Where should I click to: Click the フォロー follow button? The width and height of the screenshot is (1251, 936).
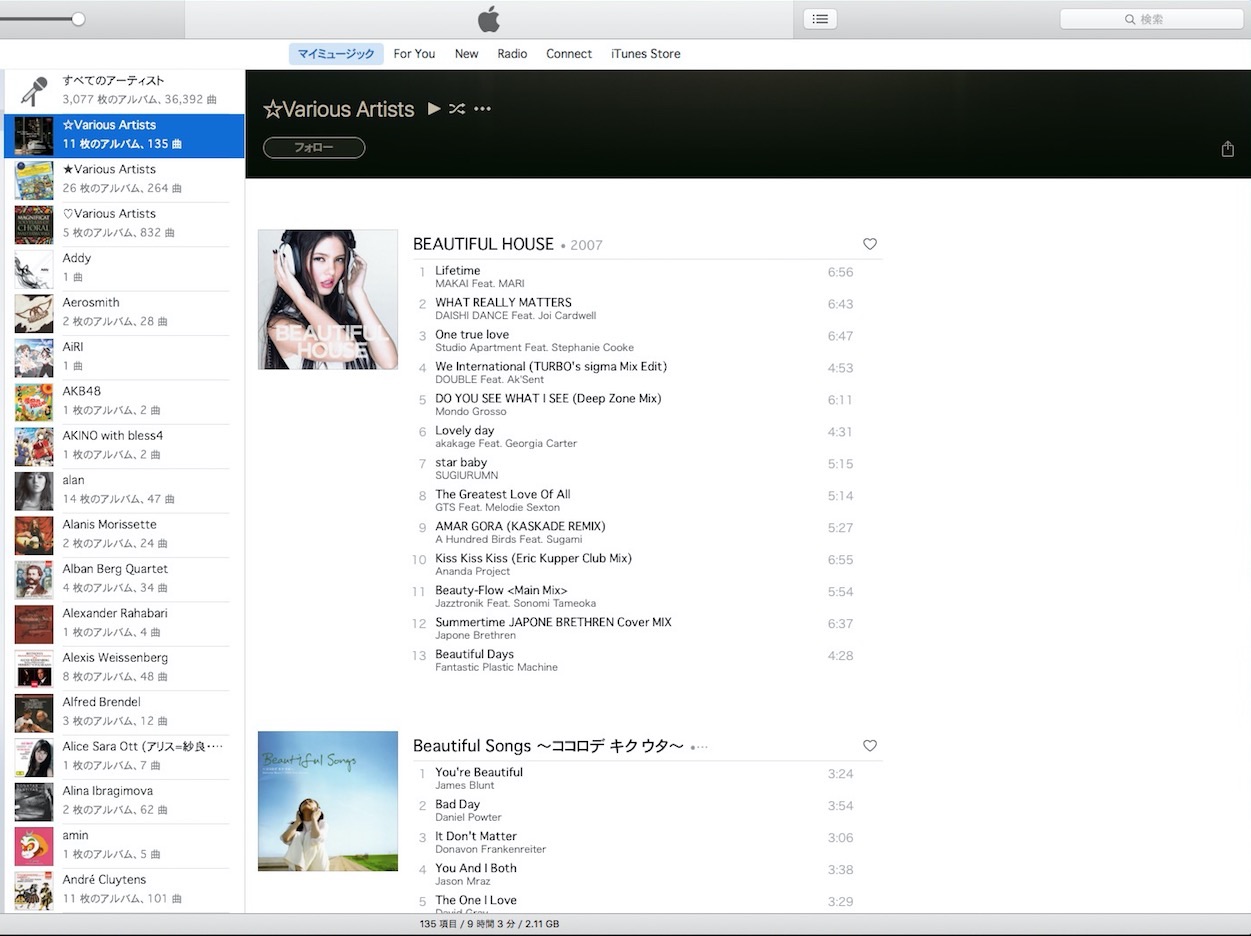click(314, 148)
